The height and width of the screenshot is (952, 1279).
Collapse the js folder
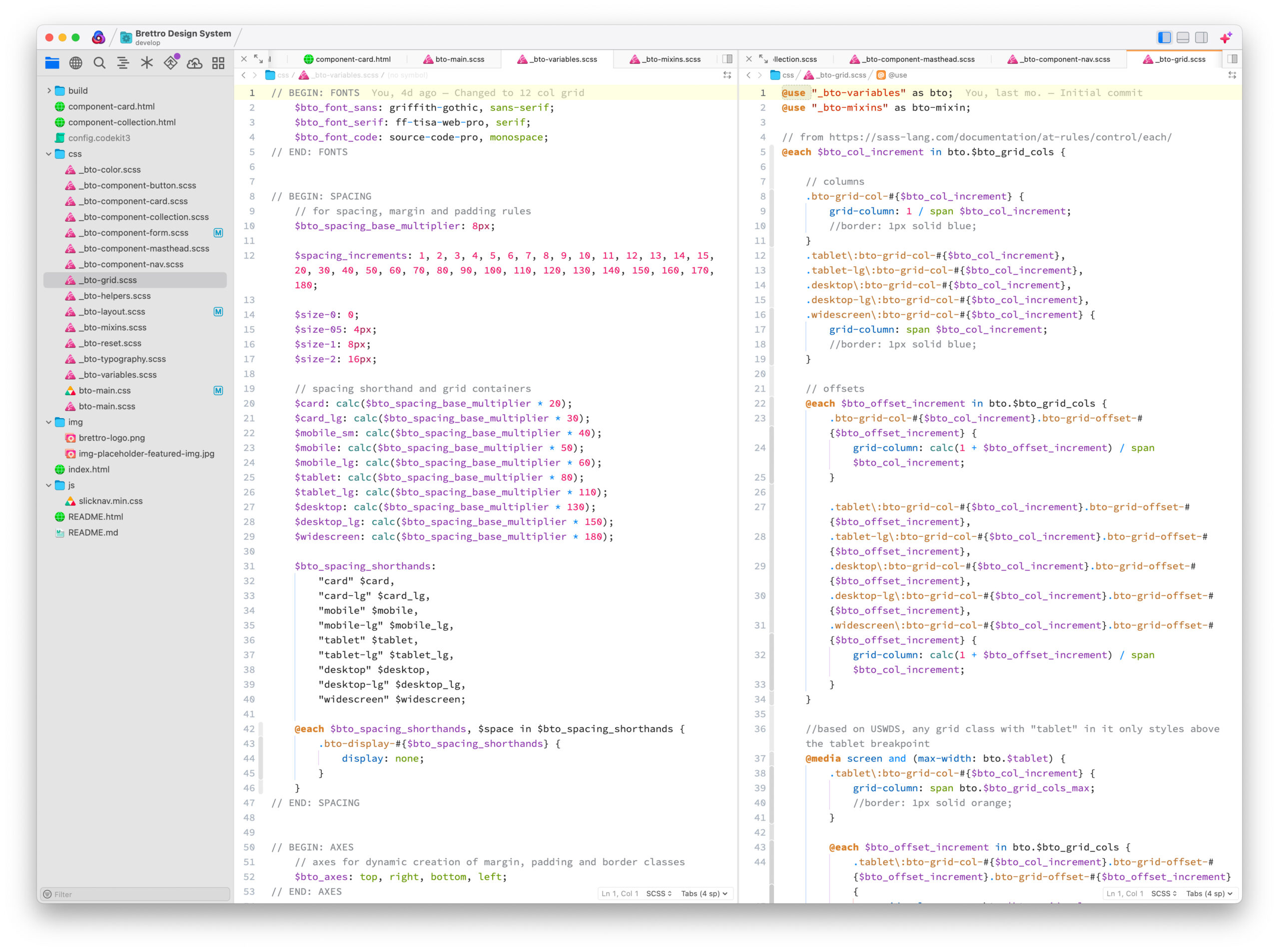click(x=48, y=485)
